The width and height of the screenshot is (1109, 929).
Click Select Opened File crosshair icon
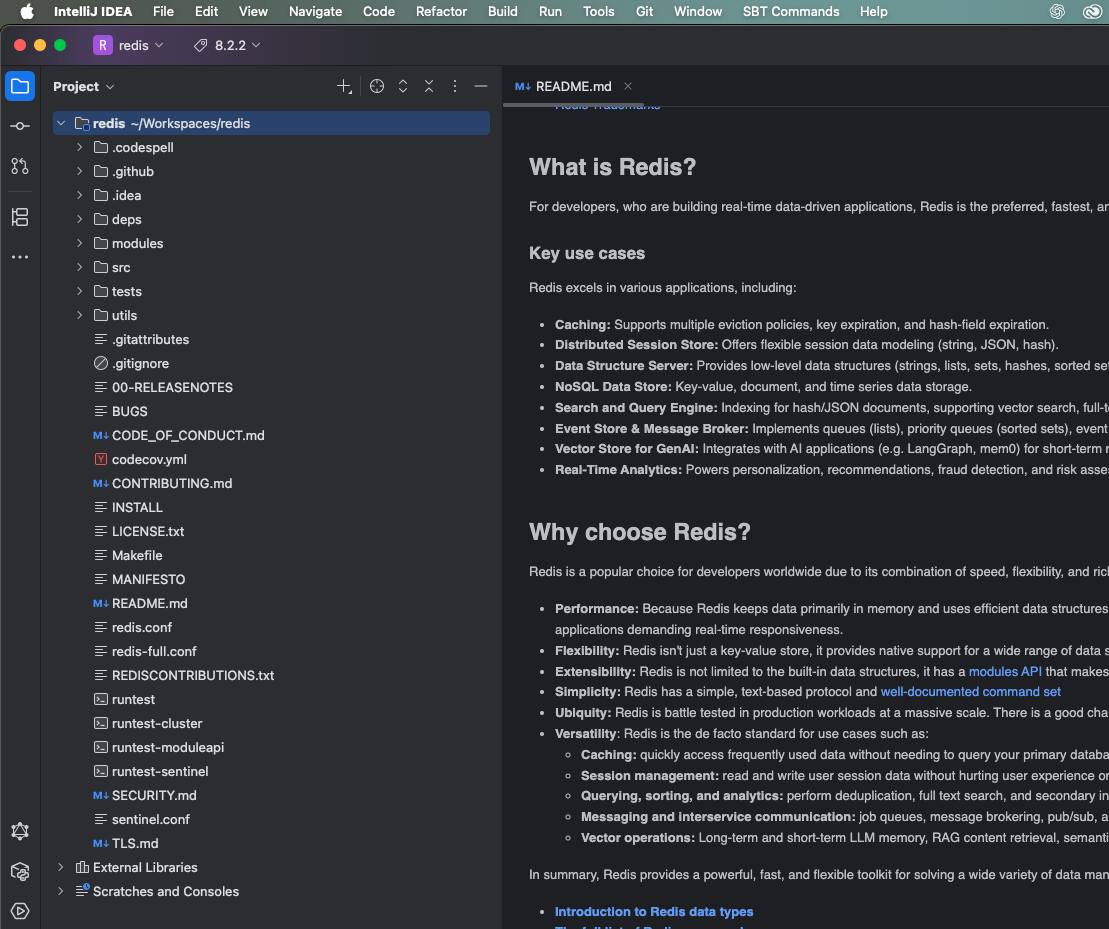point(377,86)
